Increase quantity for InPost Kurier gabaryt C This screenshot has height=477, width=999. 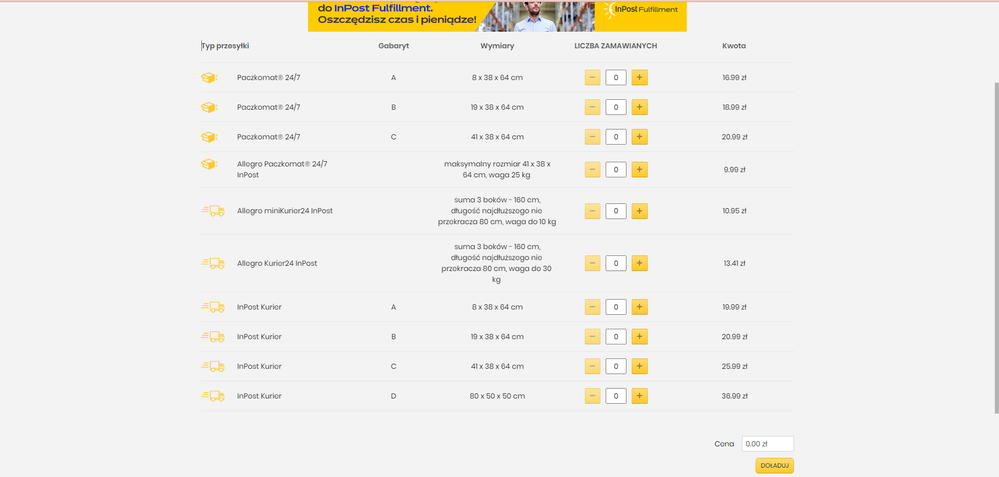click(x=640, y=366)
